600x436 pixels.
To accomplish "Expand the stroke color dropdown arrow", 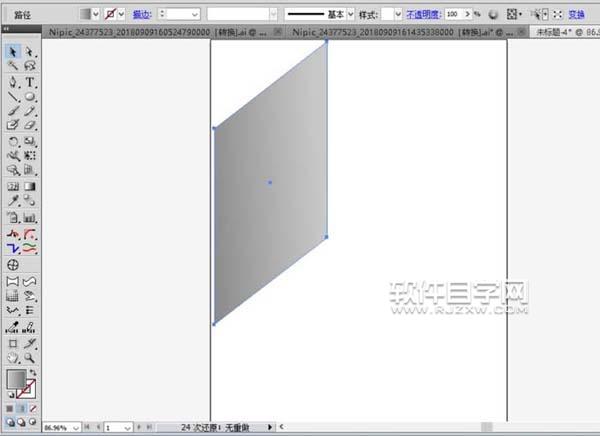I will (122, 15).
